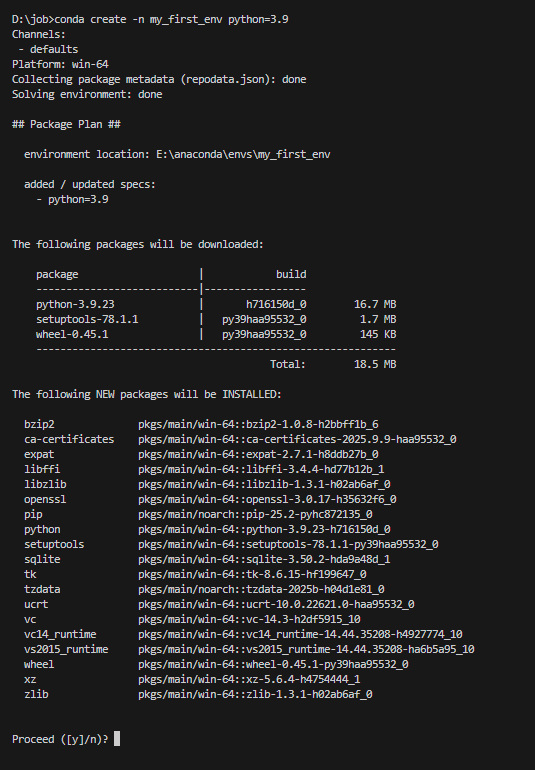The image size is (535, 770).
Task: Click the 'libzlib' package name
Action: (x=45, y=484)
